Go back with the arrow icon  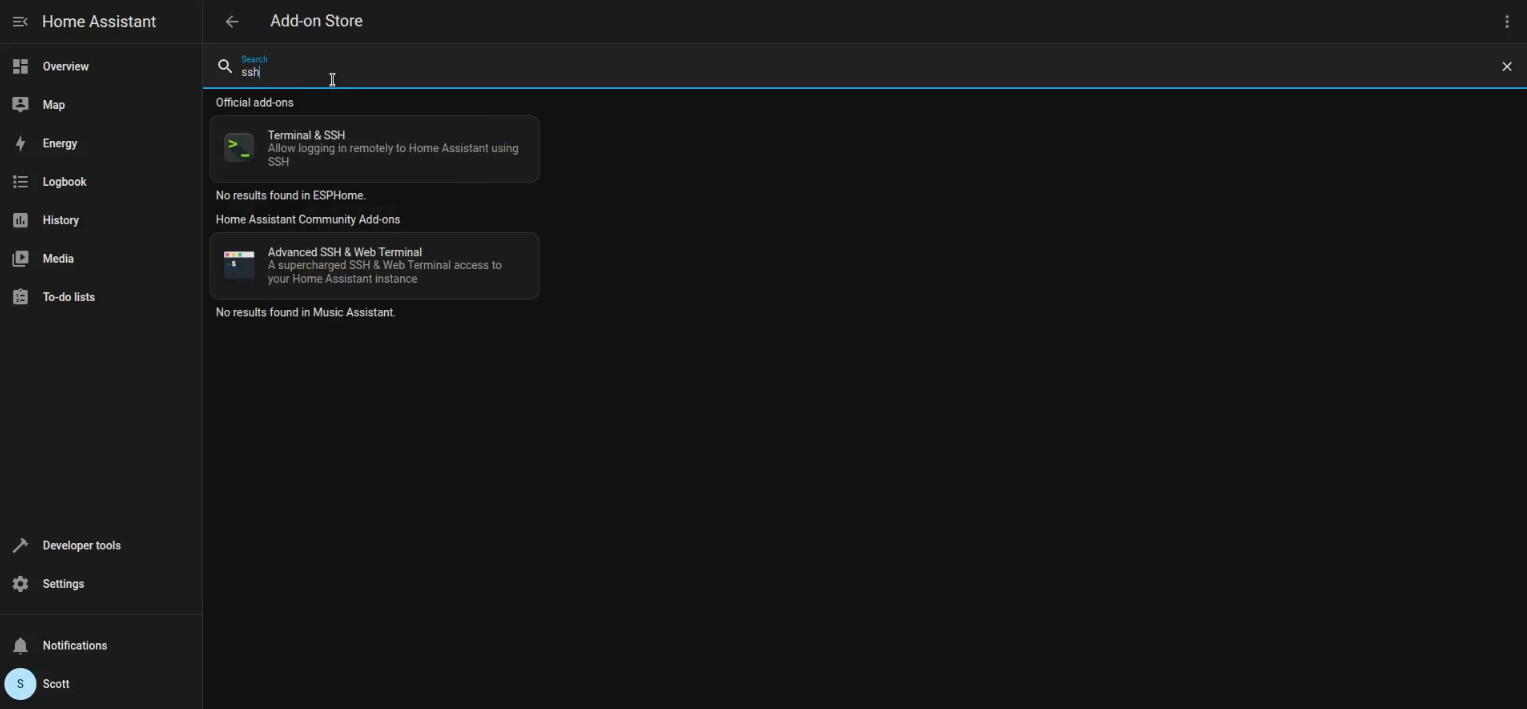[x=232, y=21]
